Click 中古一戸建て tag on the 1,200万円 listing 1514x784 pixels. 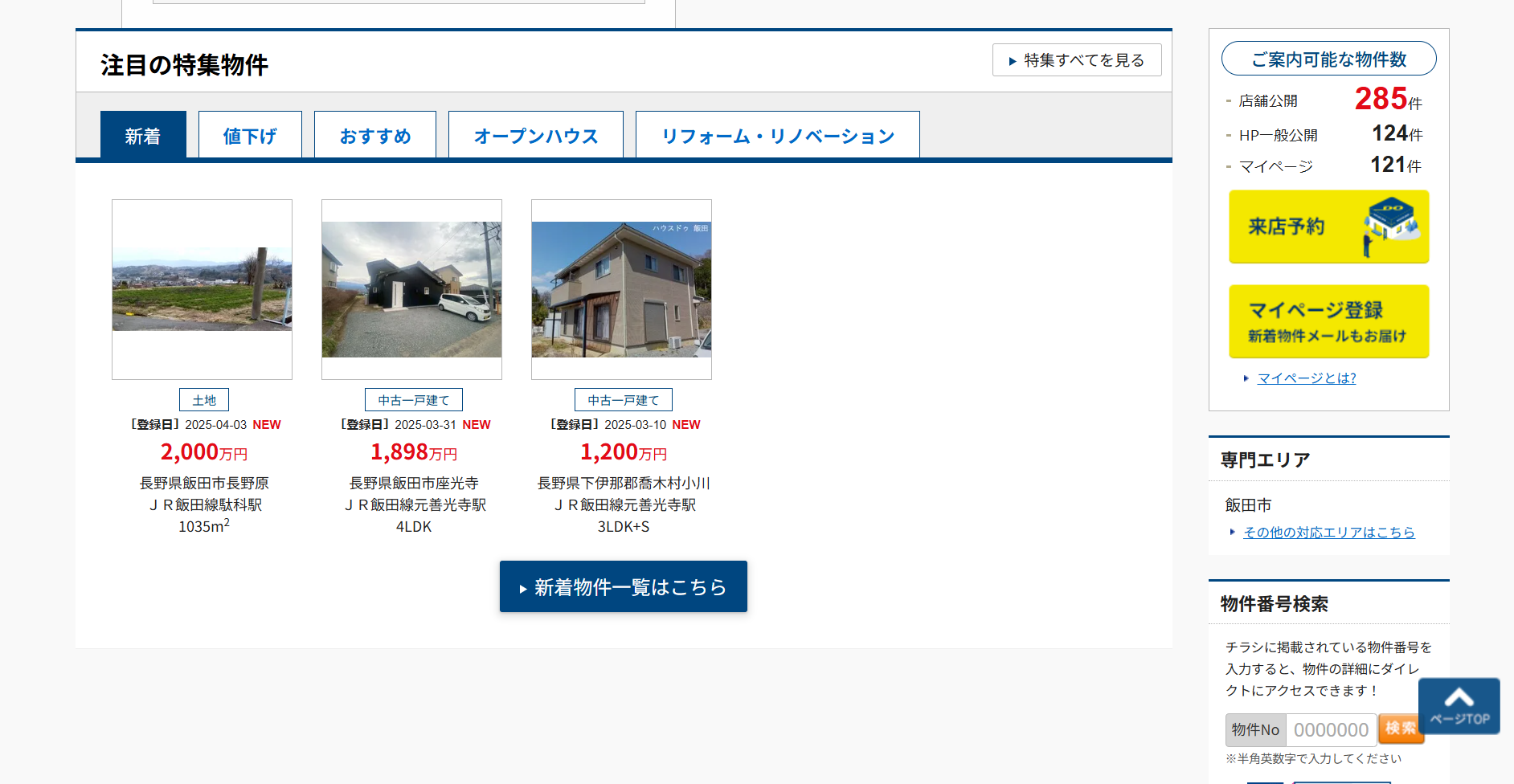(x=624, y=400)
